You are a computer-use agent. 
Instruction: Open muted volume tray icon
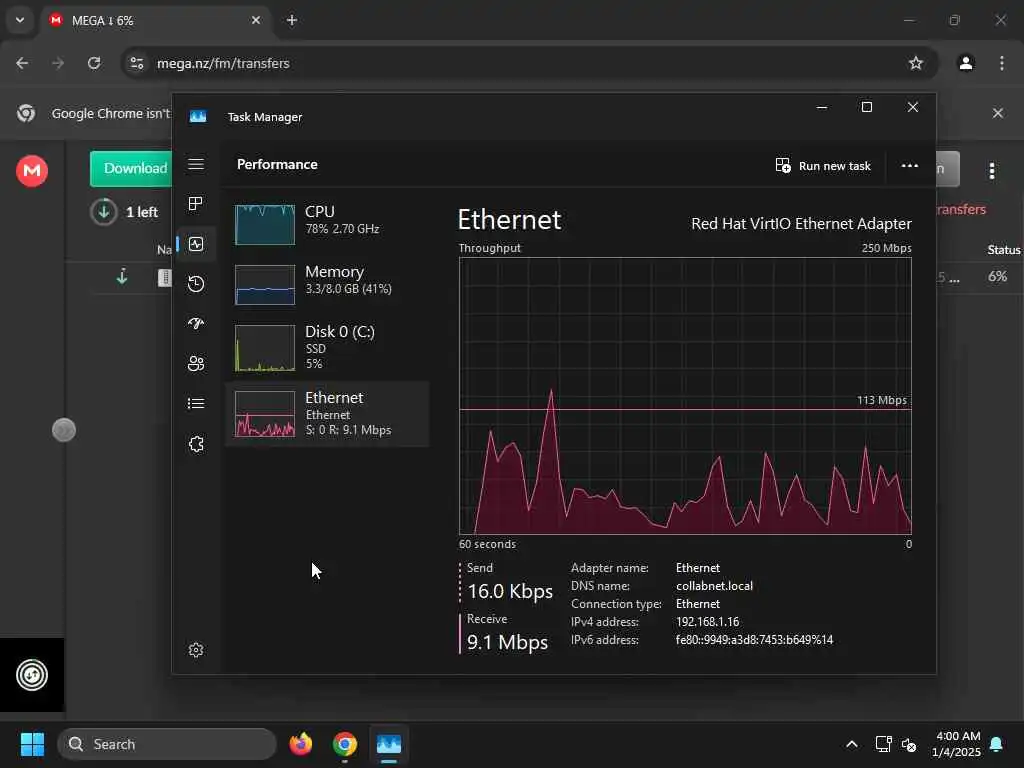click(x=908, y=744)
